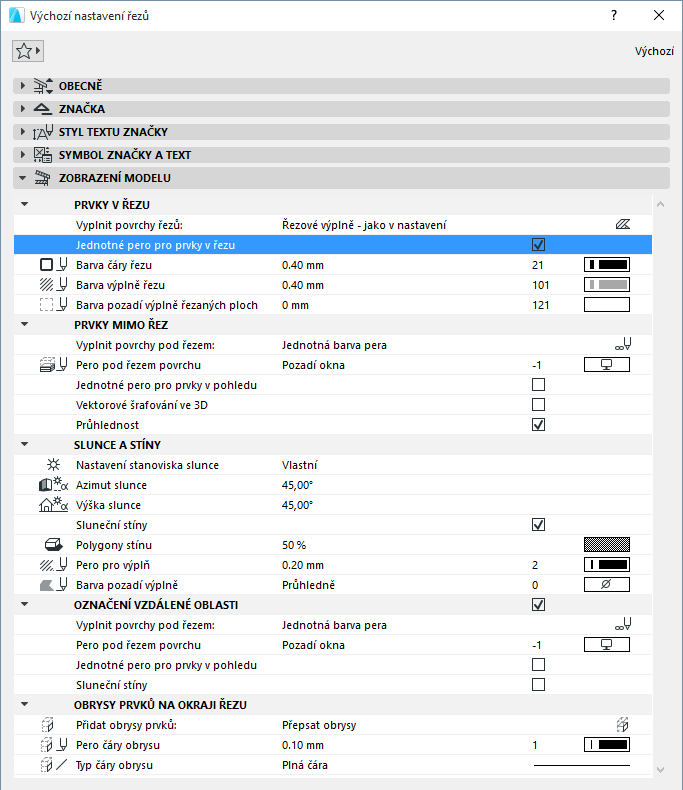Open pen swatch for Pero pro výplň
The height and width of the screenshot is (790, 683).
click(x=606, y=565)
